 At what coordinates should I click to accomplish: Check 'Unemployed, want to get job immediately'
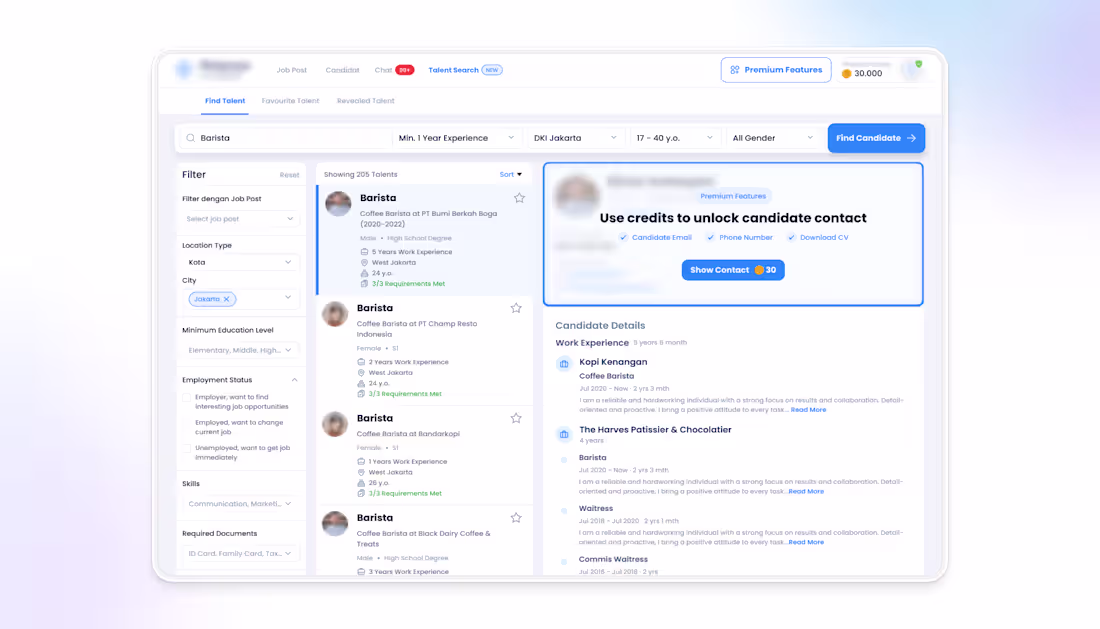[187, 448]
